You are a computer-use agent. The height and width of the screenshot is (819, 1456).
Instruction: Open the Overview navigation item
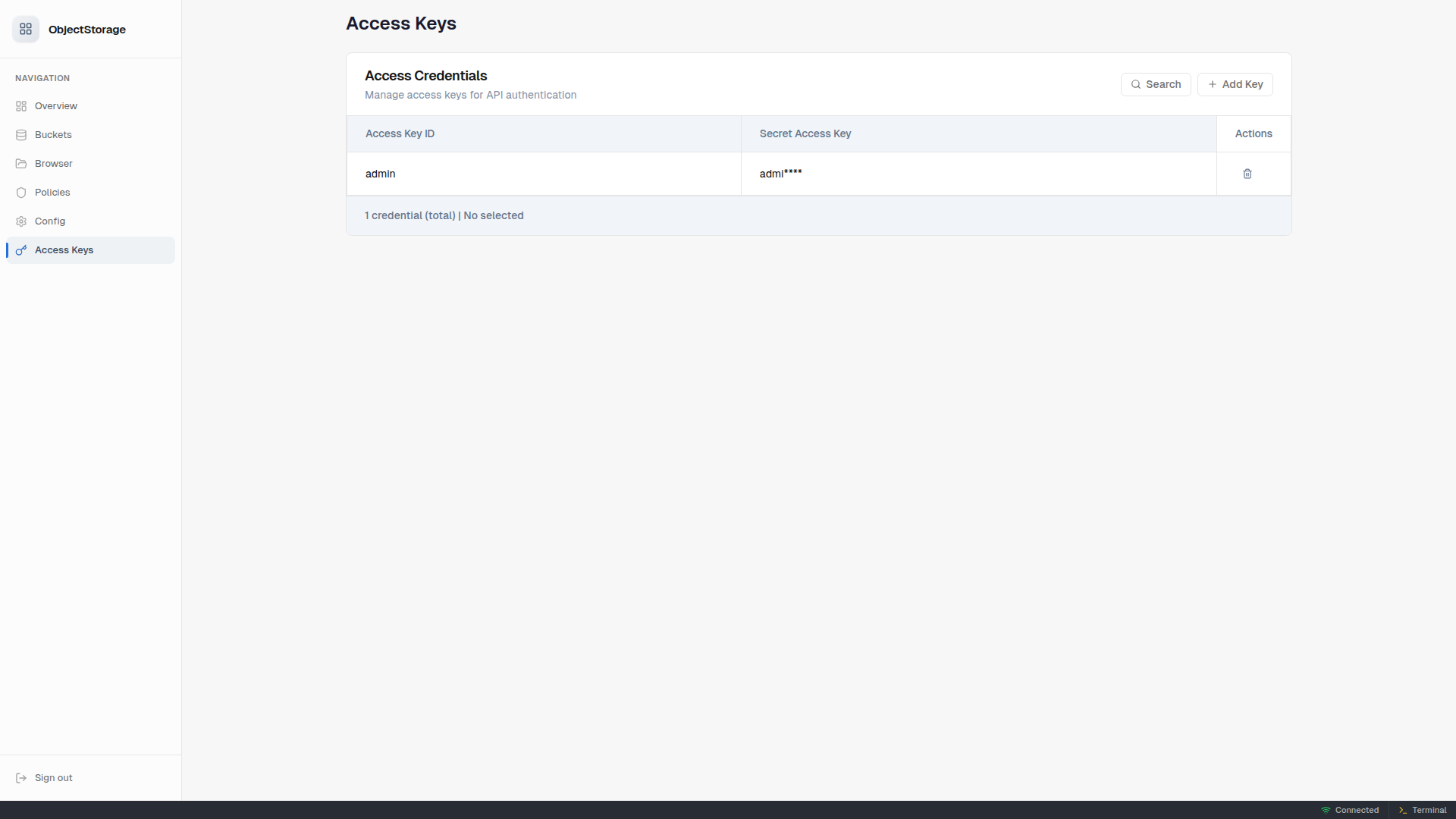(56, 106)
